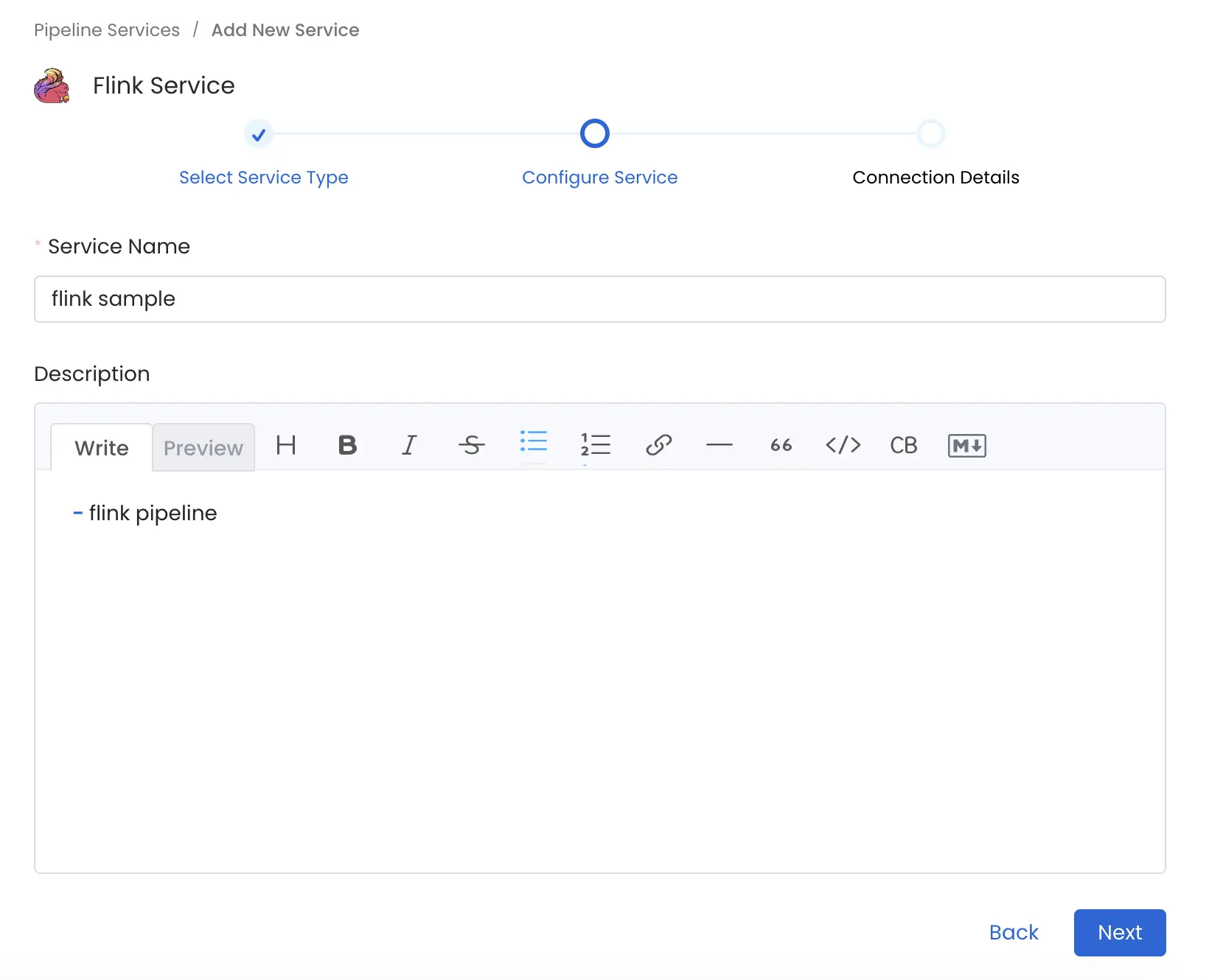Insert a heading with the H icon
The image size is (1209, 980).
tap(286, 445)
